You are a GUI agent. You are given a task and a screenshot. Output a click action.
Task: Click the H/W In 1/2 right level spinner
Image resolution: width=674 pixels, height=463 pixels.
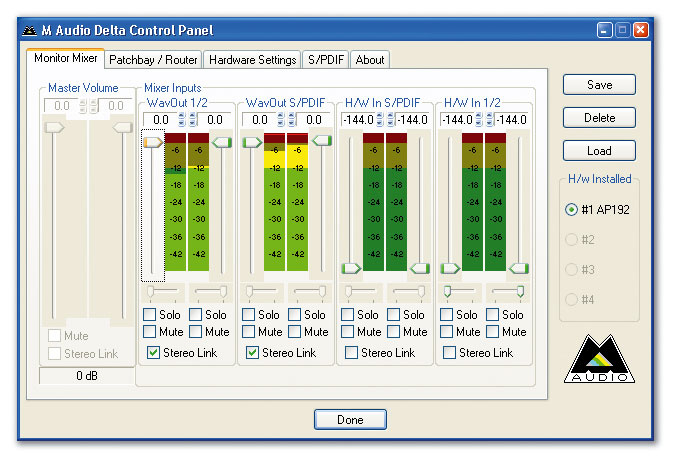tap(490, 120)
